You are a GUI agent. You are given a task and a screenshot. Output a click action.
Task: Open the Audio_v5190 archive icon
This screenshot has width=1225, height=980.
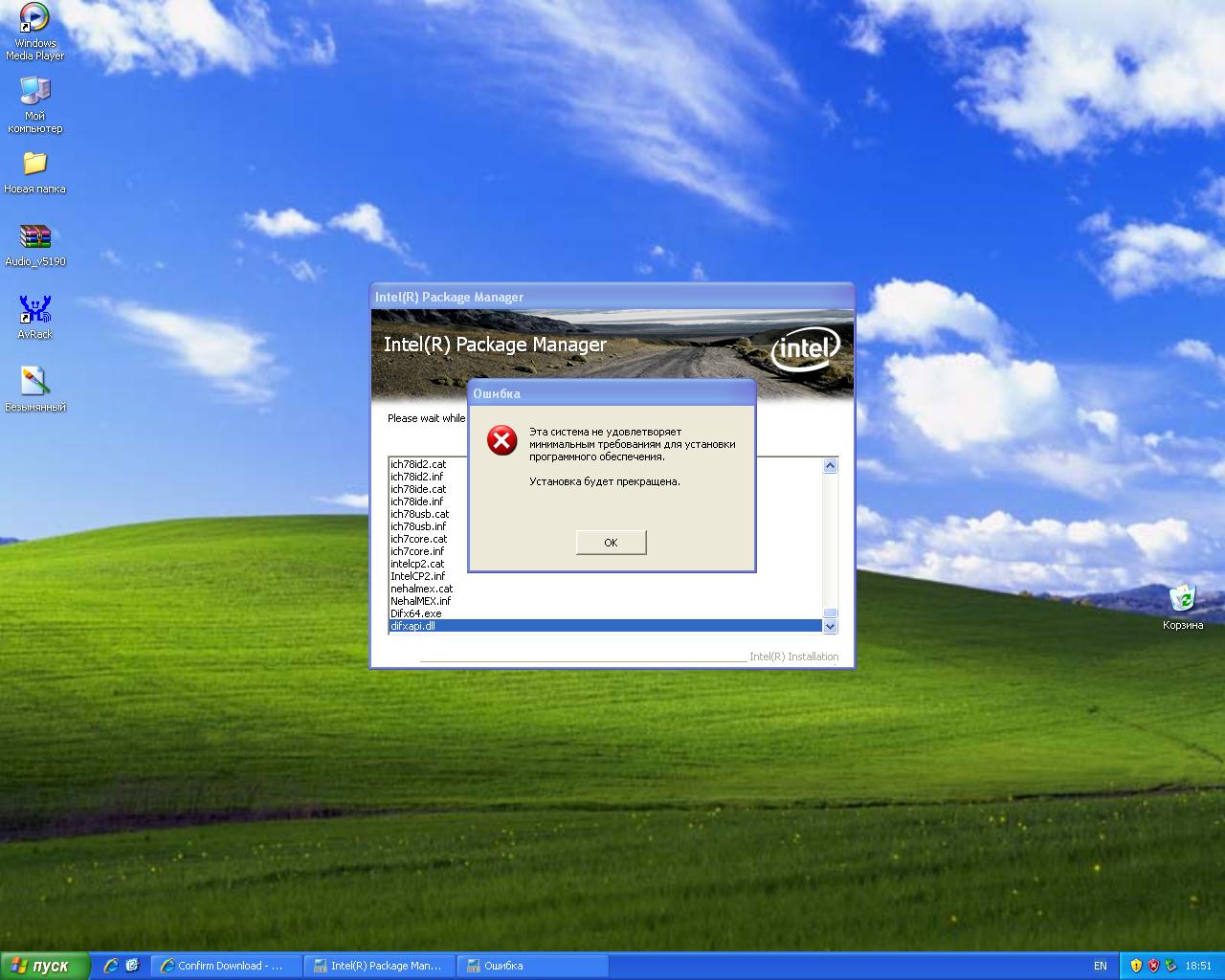point(35,245)
